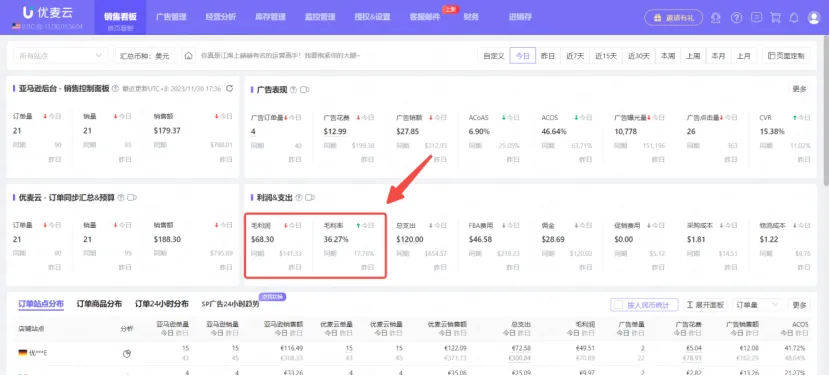The height and width of the screenshot is (376, 830).
Task: Click the German flag icon in store row
Action: pos(23,353)
